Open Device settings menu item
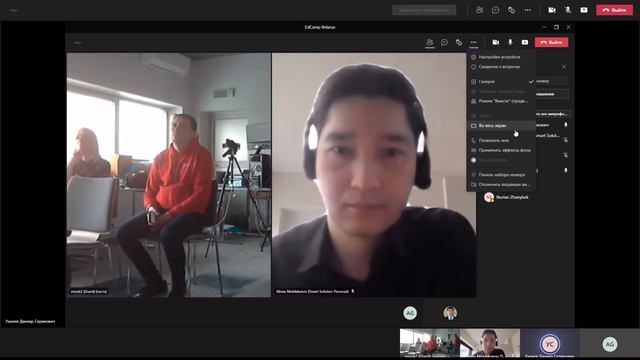Screen dimensions: 640x360 click(x=501, y=57)
